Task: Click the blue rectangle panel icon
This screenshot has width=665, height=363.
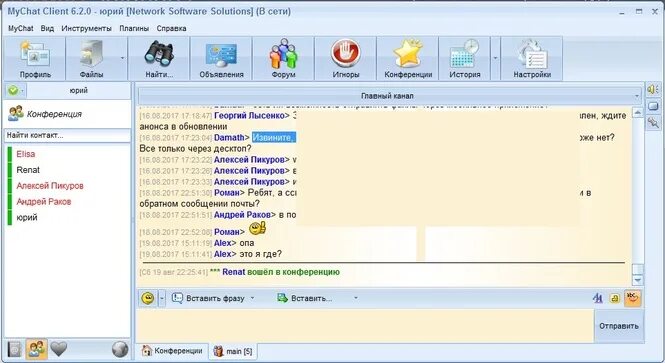Action: pos(653,106)
